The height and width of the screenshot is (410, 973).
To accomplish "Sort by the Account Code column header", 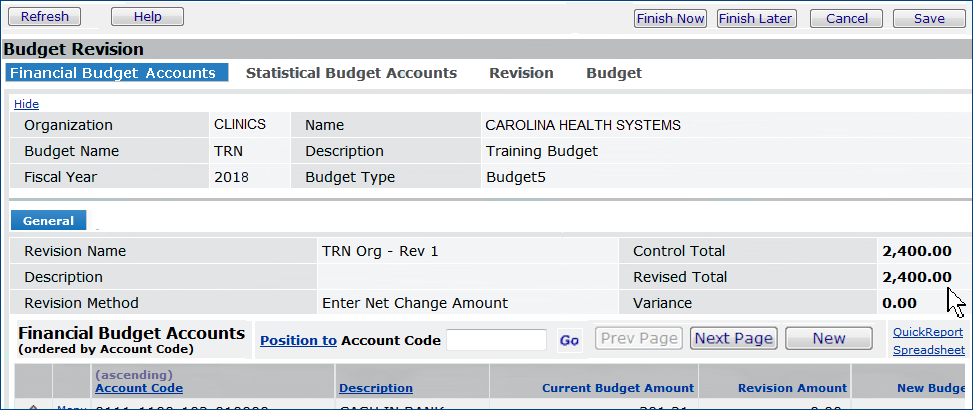I will (139, 388).
